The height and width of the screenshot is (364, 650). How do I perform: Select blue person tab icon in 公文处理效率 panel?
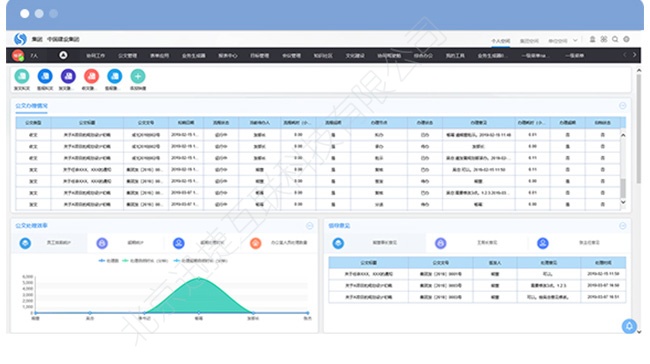(x=179, y=243)
